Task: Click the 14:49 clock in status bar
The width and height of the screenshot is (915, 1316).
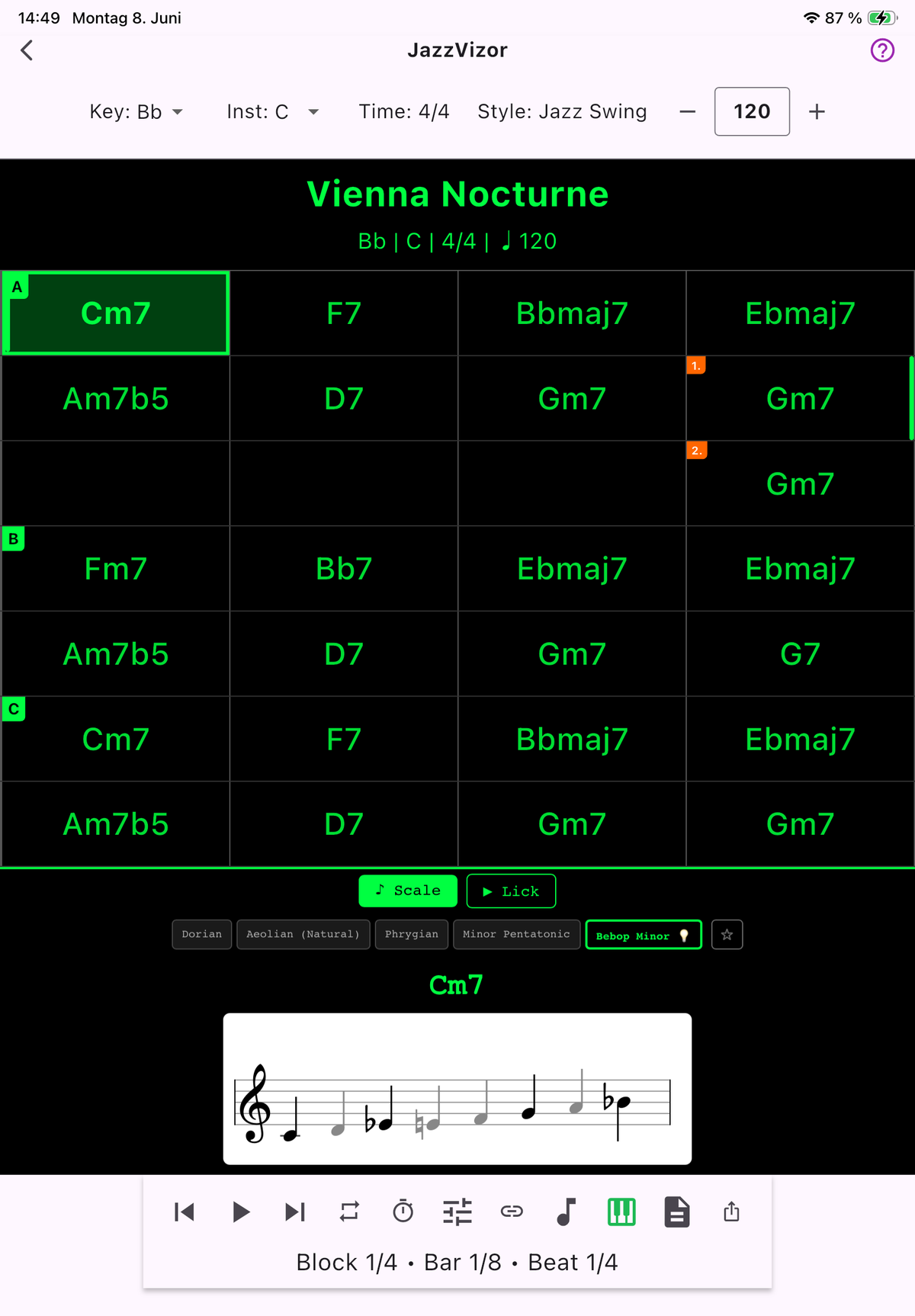Action: (x=39, y=18)
